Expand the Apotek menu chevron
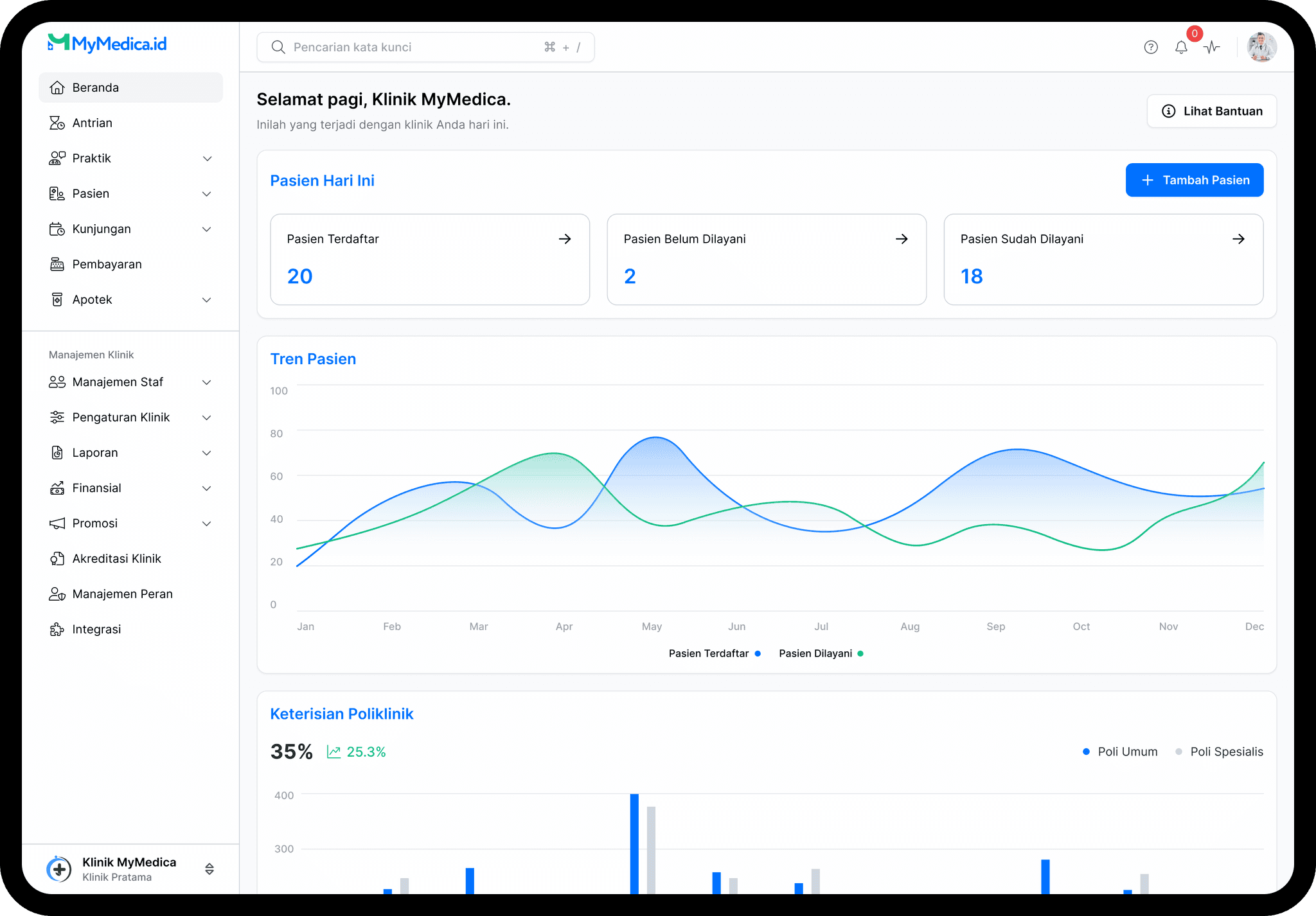The width and height of the screenshot is (1316, 916). tap(207, 299)
